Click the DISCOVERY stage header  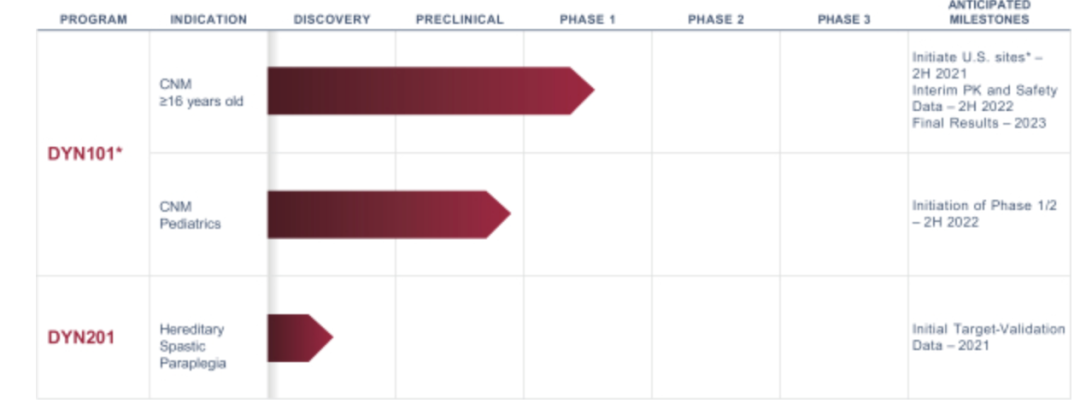(332, 20)
